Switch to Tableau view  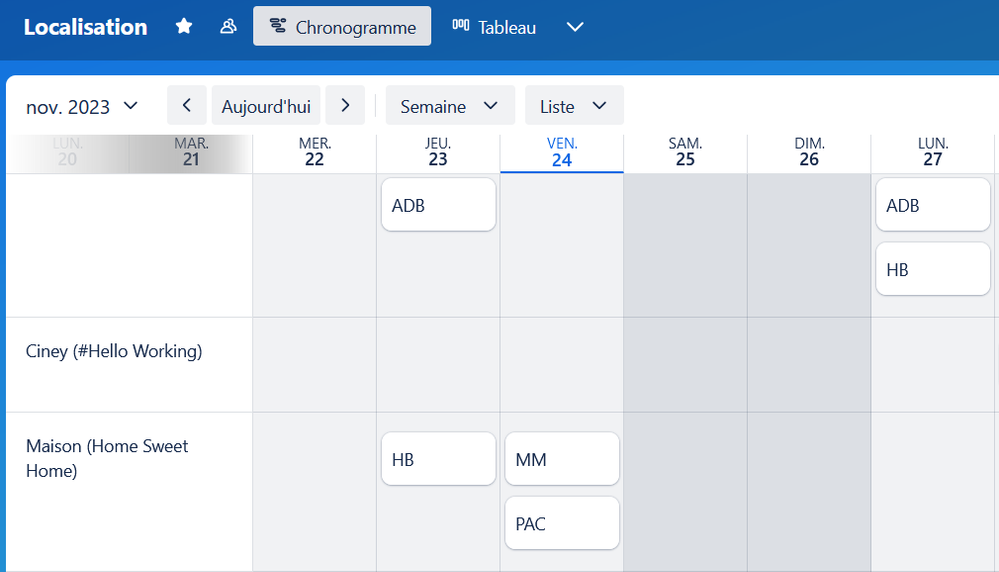tap(494, 27)
